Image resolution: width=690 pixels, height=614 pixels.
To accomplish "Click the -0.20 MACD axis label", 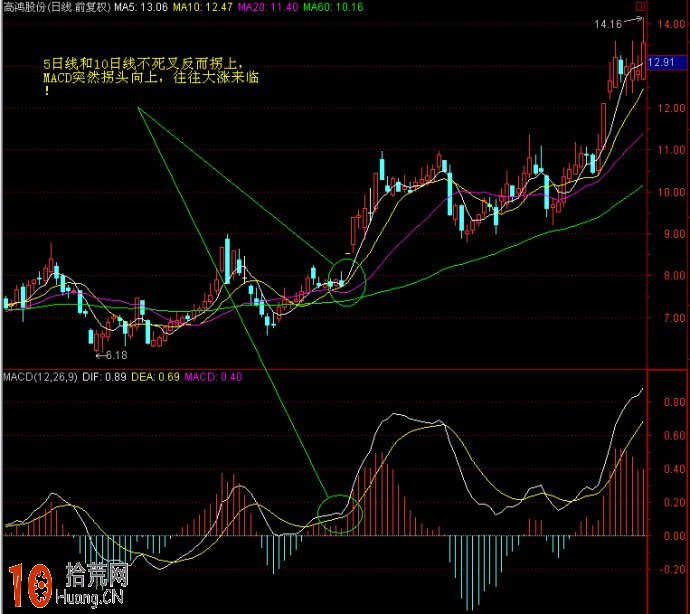I will [672, 569].
